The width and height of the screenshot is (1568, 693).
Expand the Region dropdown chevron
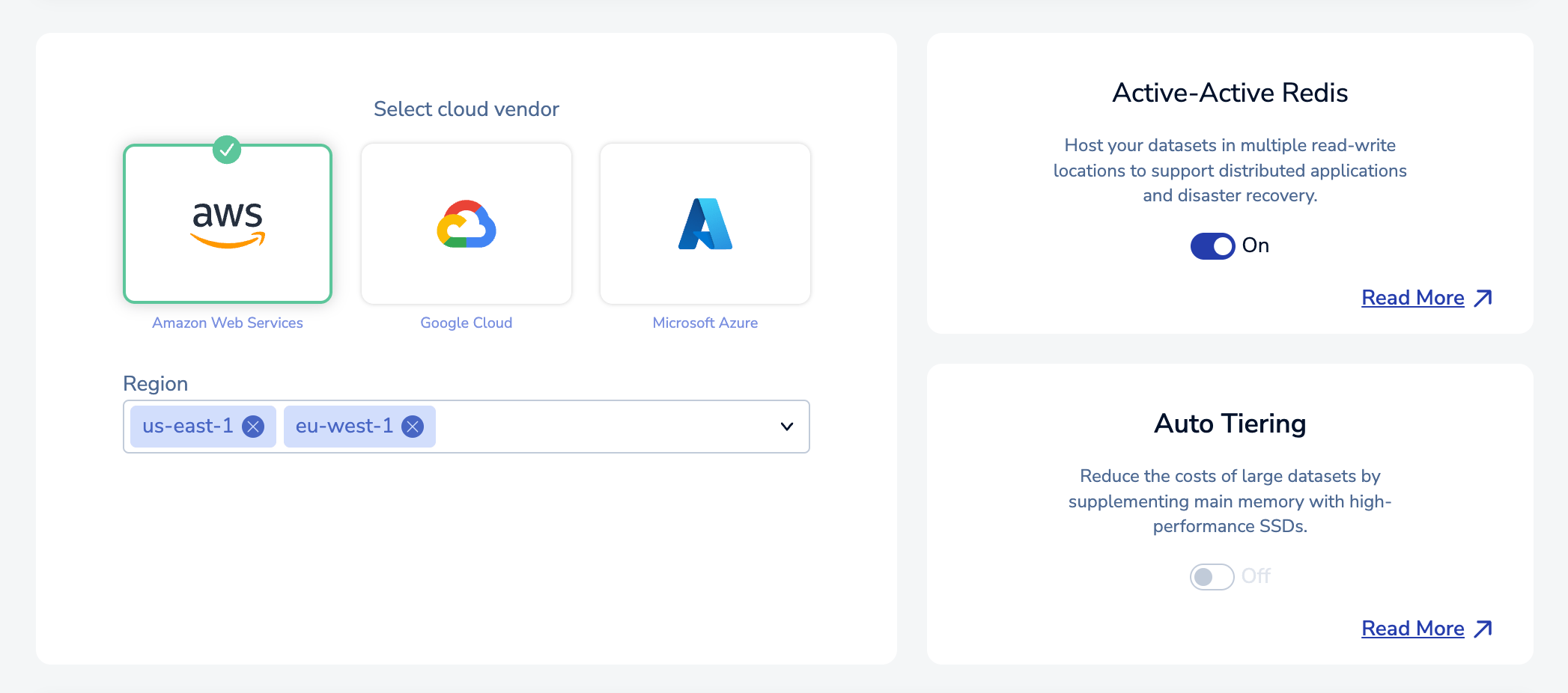[x=786, y=427]
